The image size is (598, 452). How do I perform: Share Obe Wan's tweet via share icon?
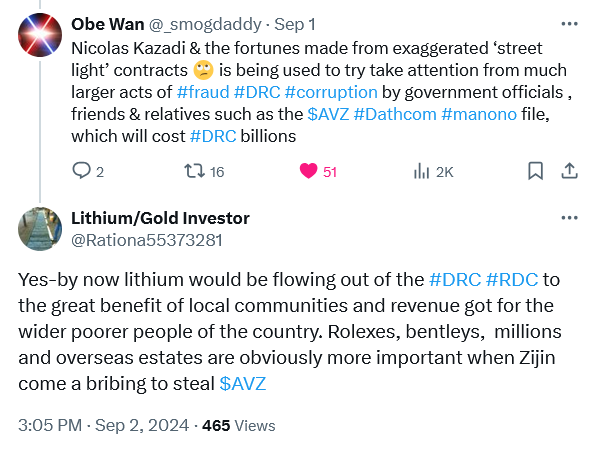[569, 171]
